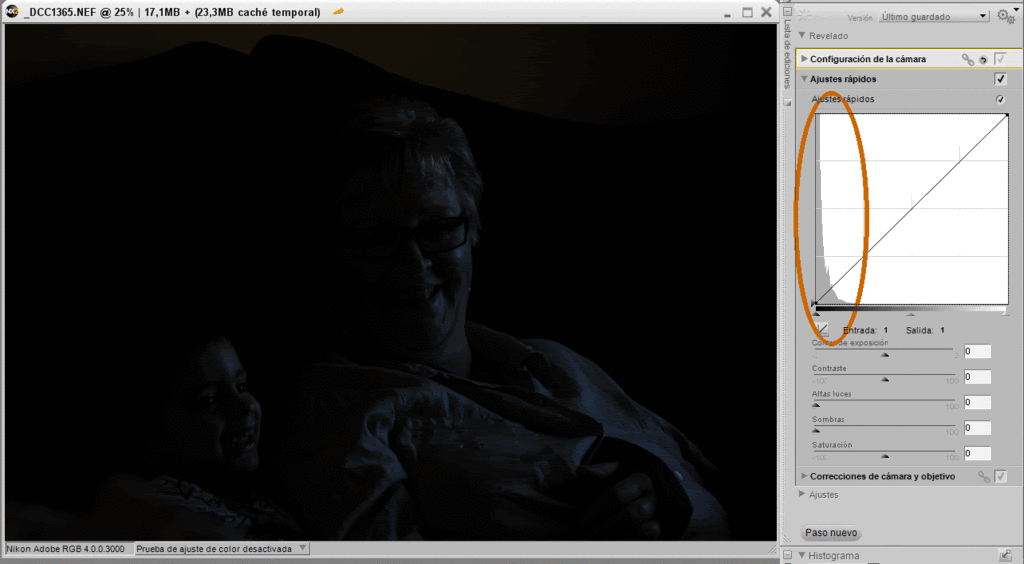Collapse the bold Ajustes rápidos section
1024x564 pixels.
click(805, 79)
